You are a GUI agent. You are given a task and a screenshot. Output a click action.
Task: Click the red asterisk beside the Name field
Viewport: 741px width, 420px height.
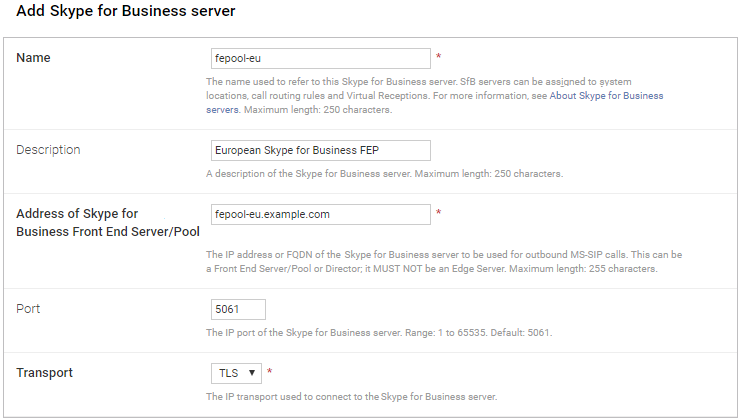click(439, 58)
